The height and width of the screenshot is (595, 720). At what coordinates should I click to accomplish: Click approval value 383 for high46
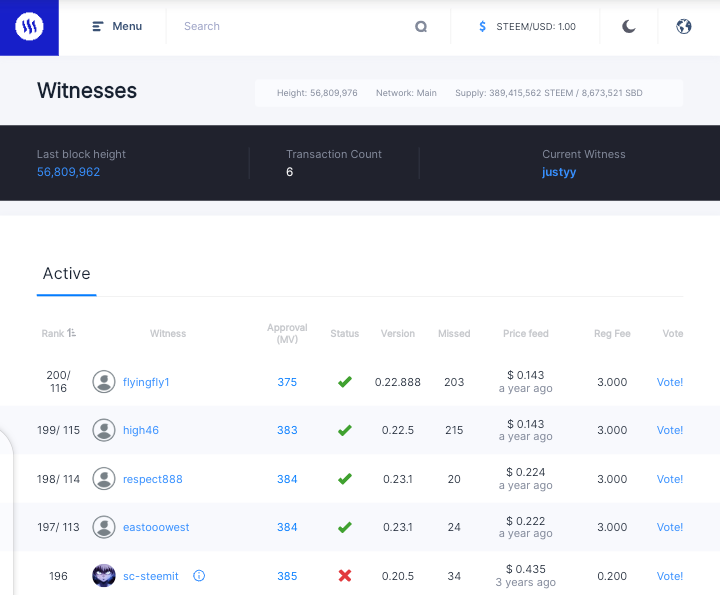click(x=287, y=430)
